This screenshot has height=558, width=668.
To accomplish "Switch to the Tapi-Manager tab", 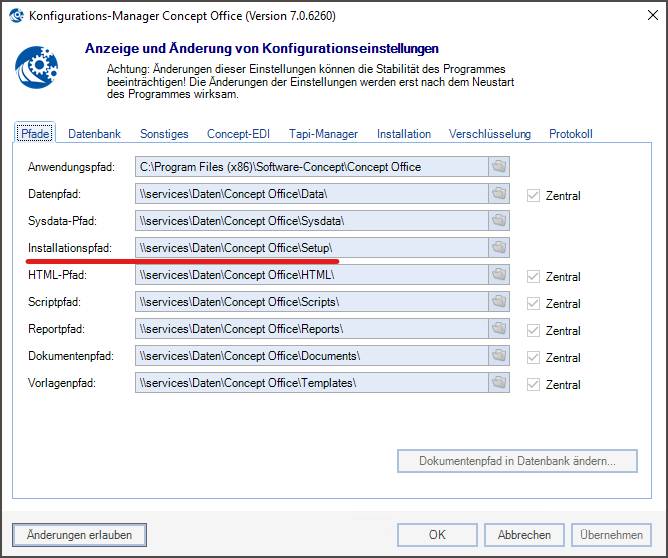I will pos(323,134).
